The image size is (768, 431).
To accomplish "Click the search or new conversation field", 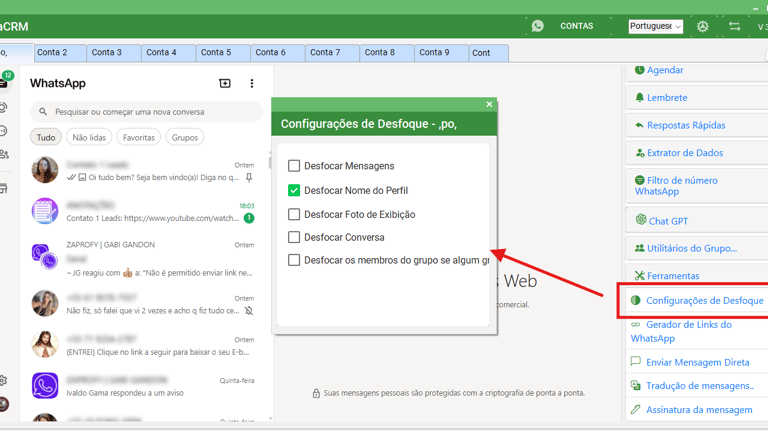I will [x=146, y=112].
